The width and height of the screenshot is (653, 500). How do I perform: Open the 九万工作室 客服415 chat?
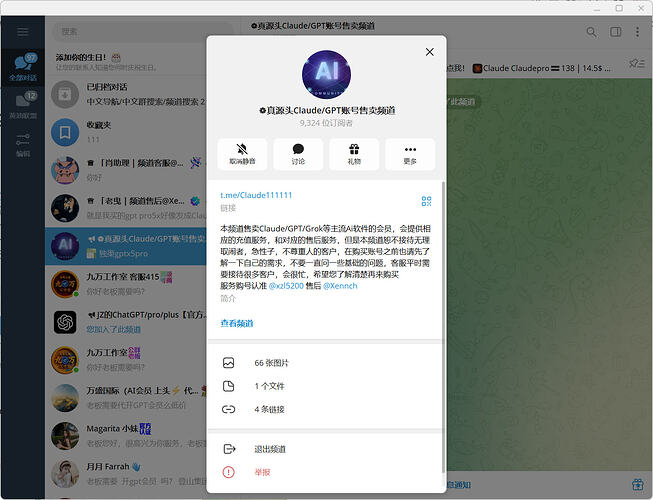point(127,284)
